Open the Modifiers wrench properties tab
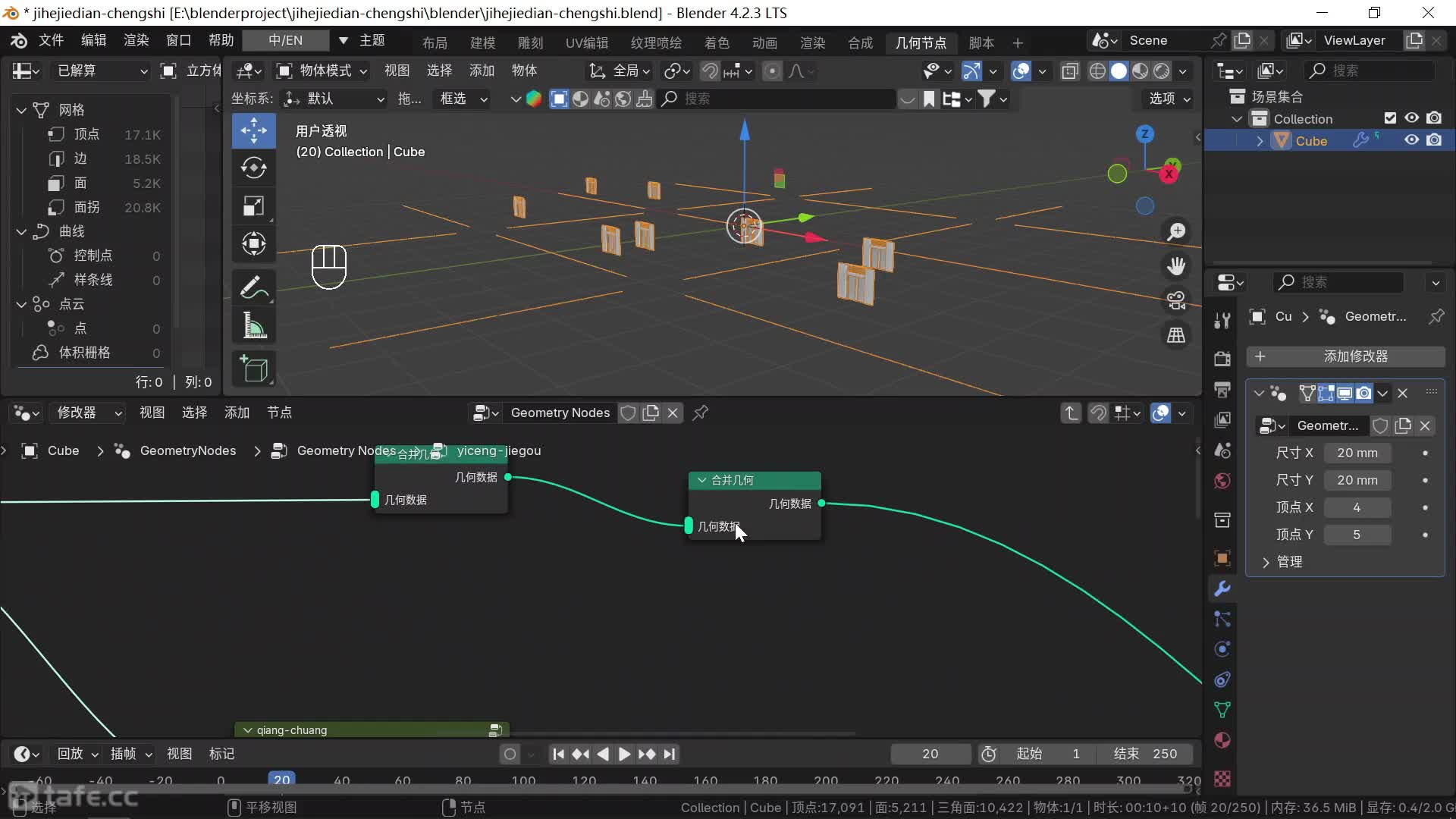 coord(1222,588)
